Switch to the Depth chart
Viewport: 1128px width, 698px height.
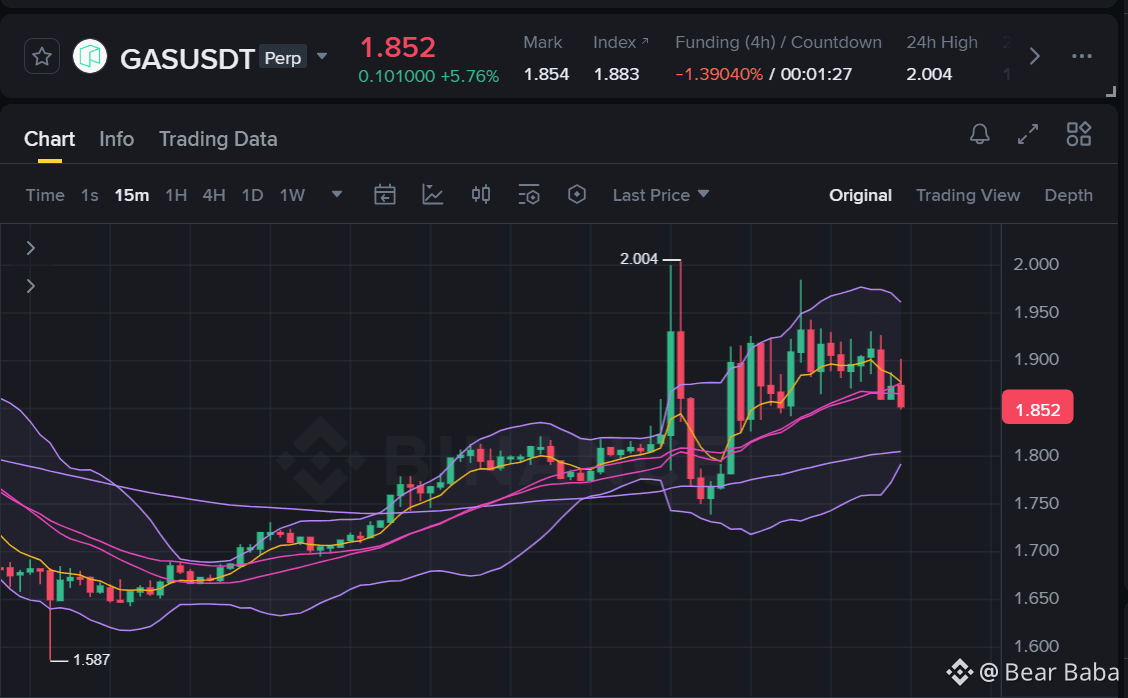click(x=1068, y=195)
